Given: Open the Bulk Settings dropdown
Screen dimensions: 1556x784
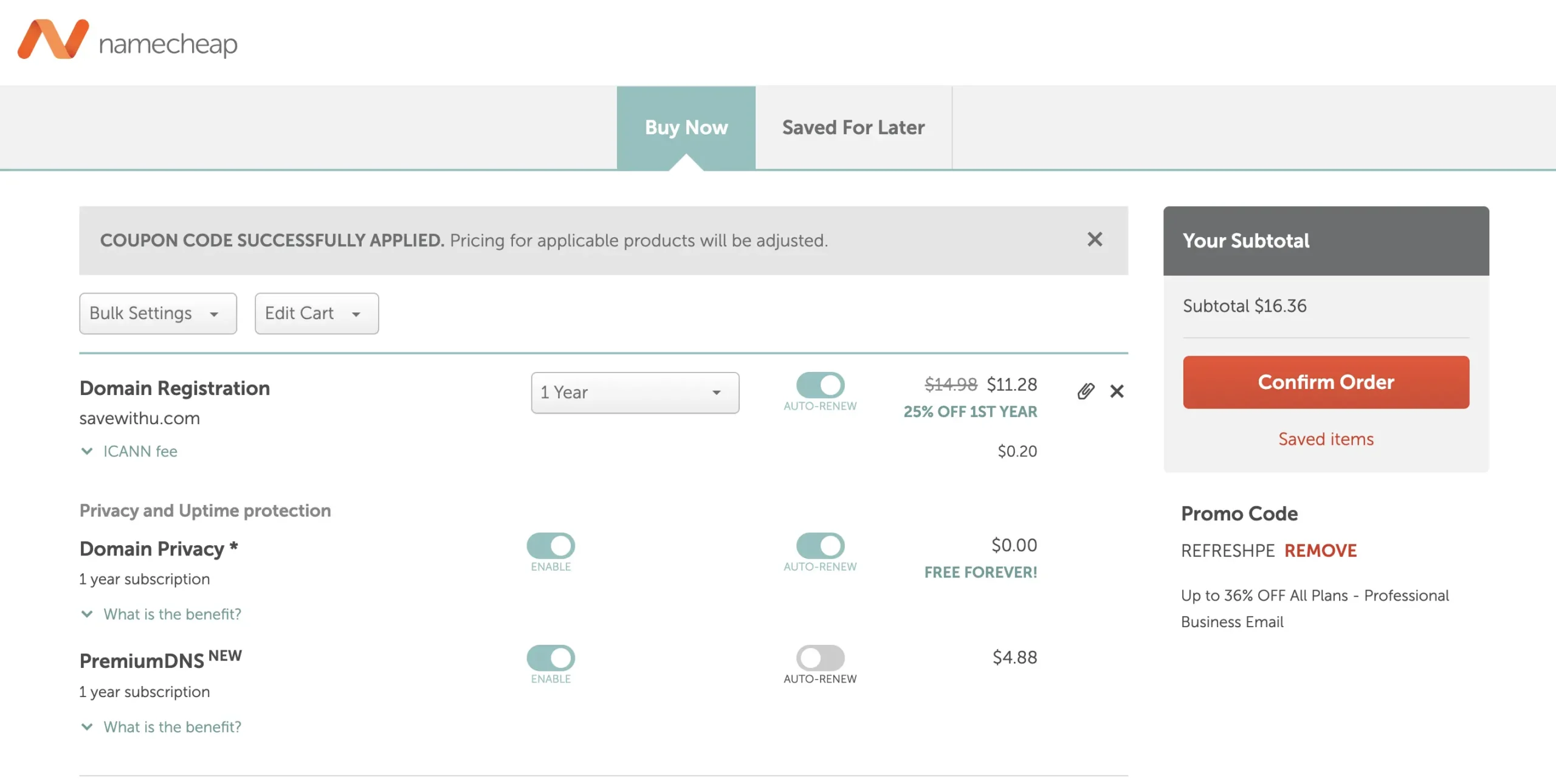Looking at the screenshot, I should pyautogui.click(x=158, y=314).
